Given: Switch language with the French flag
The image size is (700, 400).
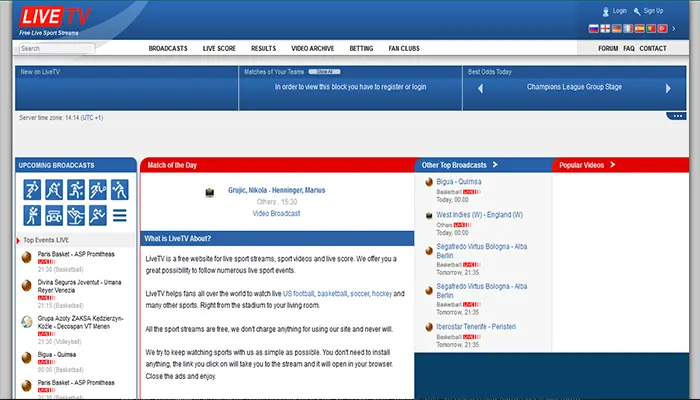Looking at the screenshot, I should pos(628,29).
